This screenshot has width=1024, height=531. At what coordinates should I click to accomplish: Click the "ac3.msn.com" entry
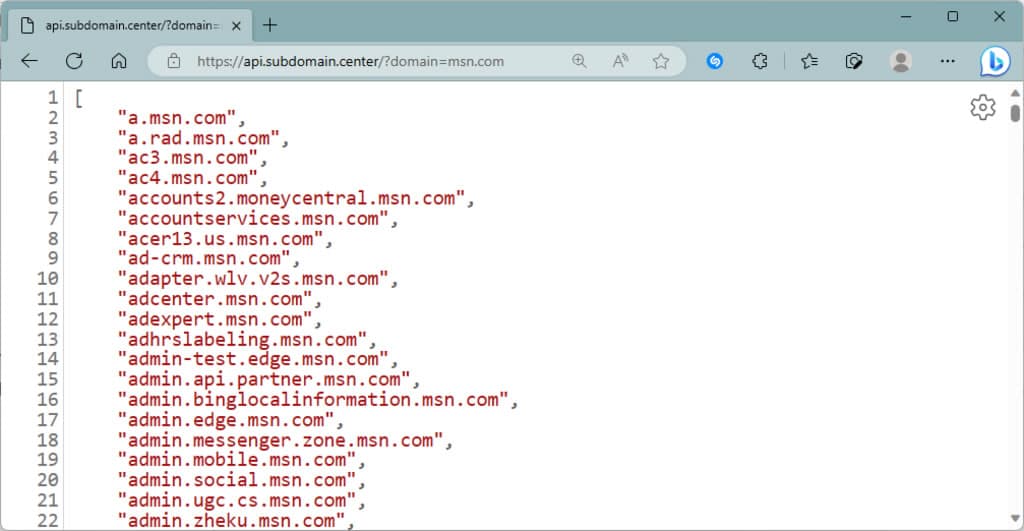(x=187, y=158)
